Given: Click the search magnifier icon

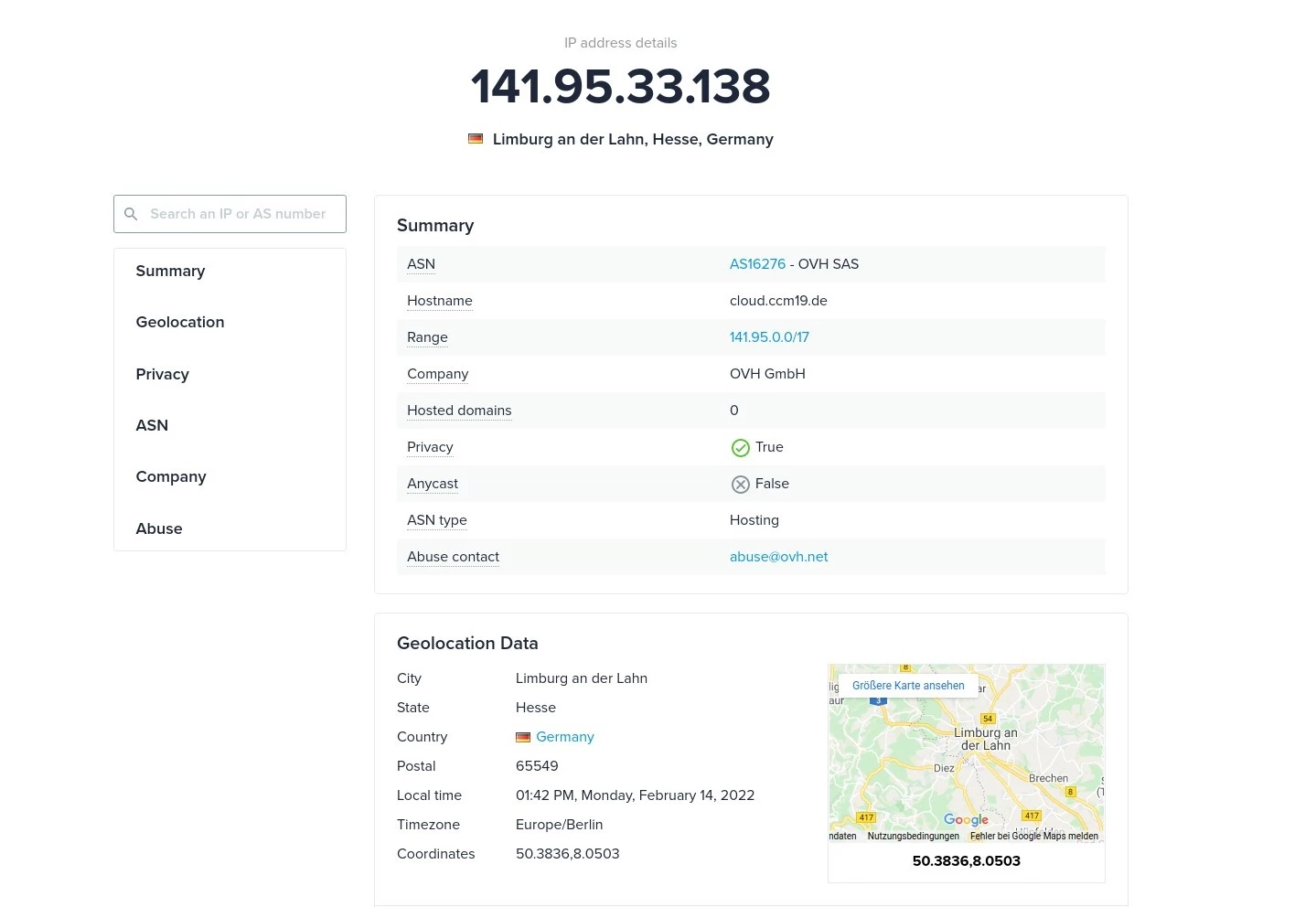Looking at the screenshot, I should [x=131, y=214].
